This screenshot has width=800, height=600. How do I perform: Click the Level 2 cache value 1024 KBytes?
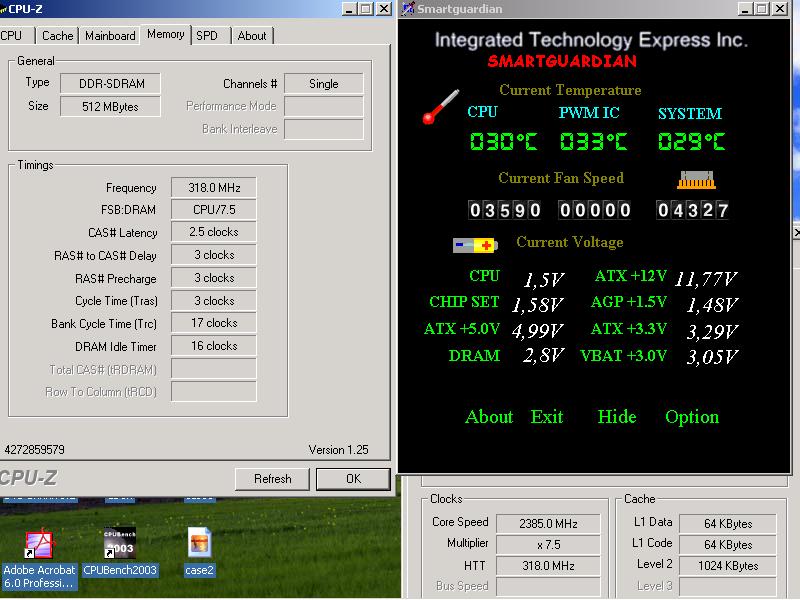click(x=728, y=566)
